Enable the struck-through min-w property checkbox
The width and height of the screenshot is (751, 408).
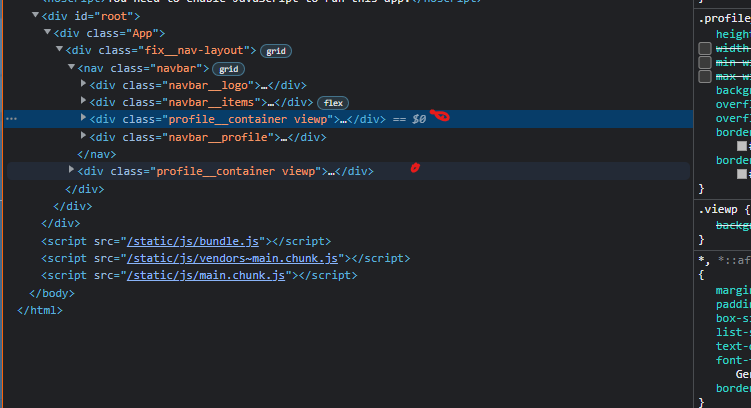click(x=705, y=62)
